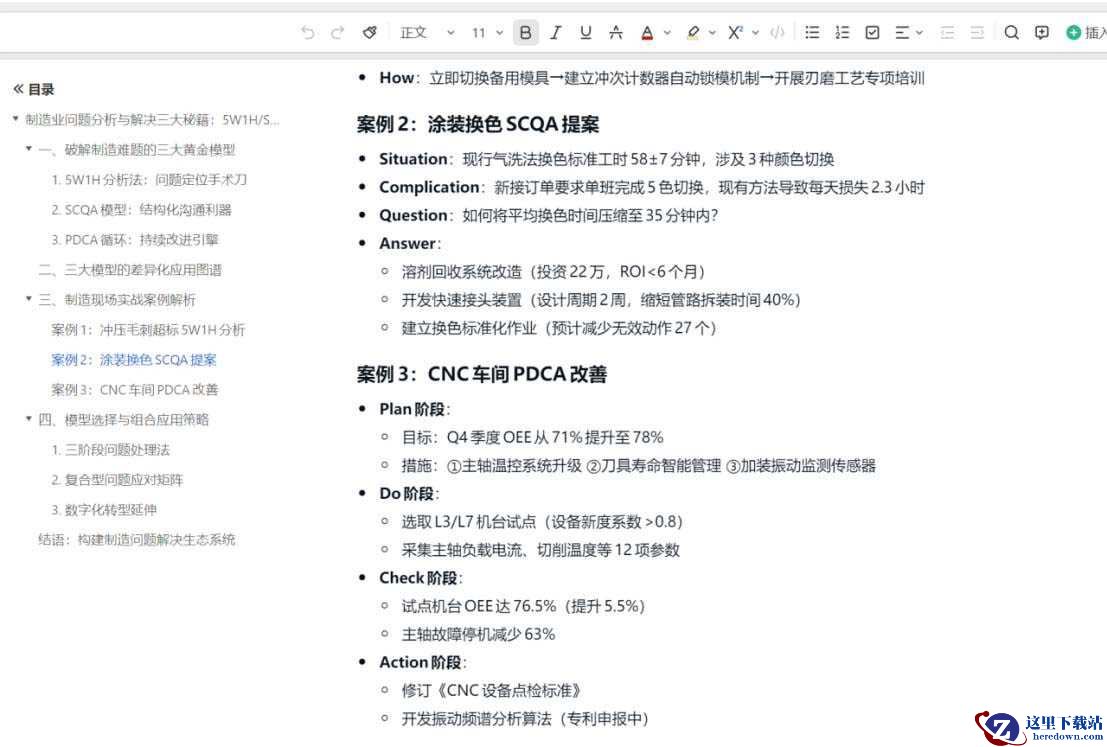Viewport: 1107px width, 747px height.
Task: Collapse the 目录 outline panel
Action: tap(18, 89)
